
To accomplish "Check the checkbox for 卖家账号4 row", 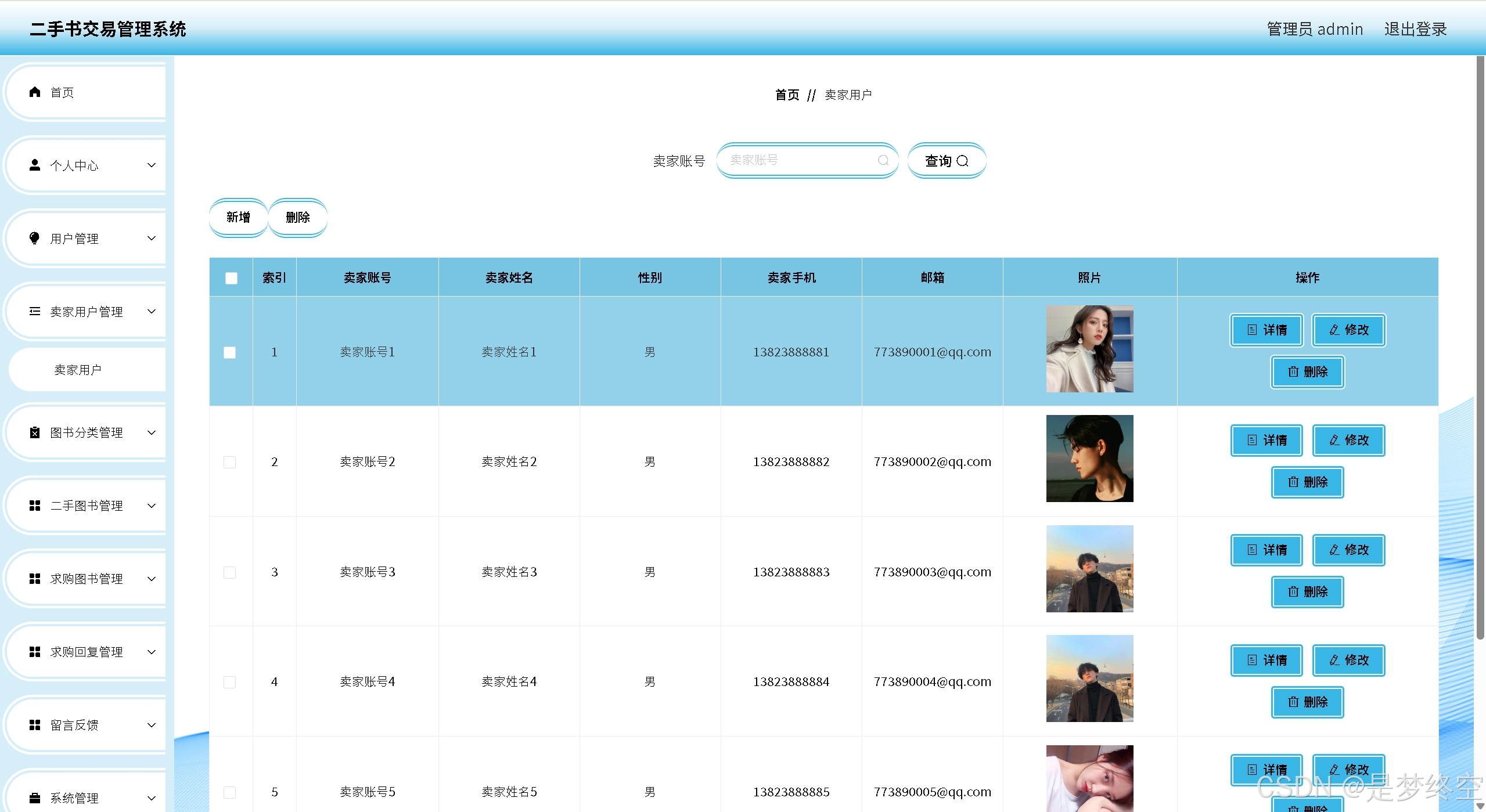I will click(230, 682).
